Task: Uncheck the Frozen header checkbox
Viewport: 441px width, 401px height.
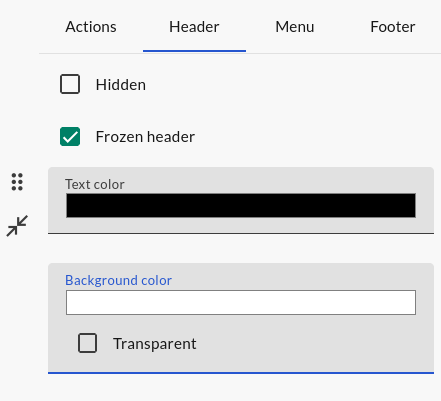Action: pyautogui.click(x=70, y=136)
